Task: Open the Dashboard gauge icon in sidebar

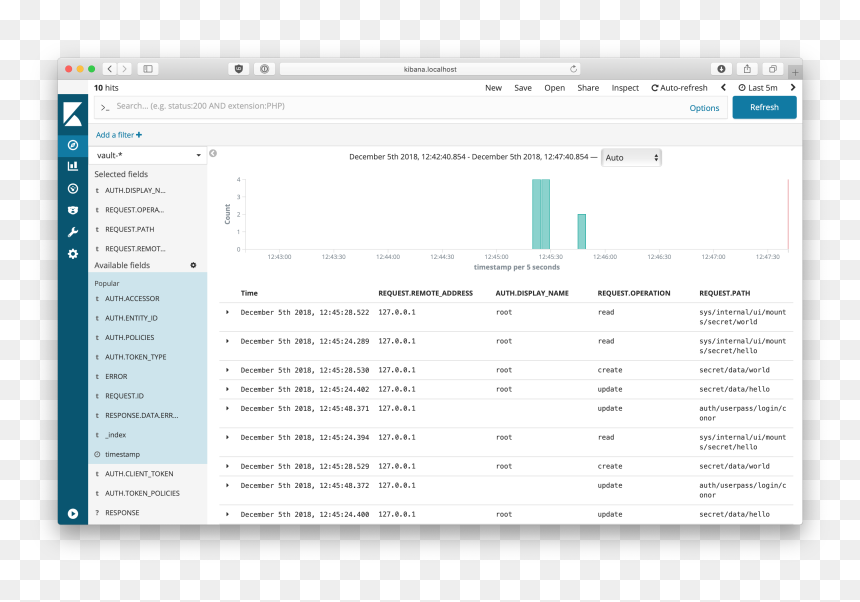Action: 72,189
